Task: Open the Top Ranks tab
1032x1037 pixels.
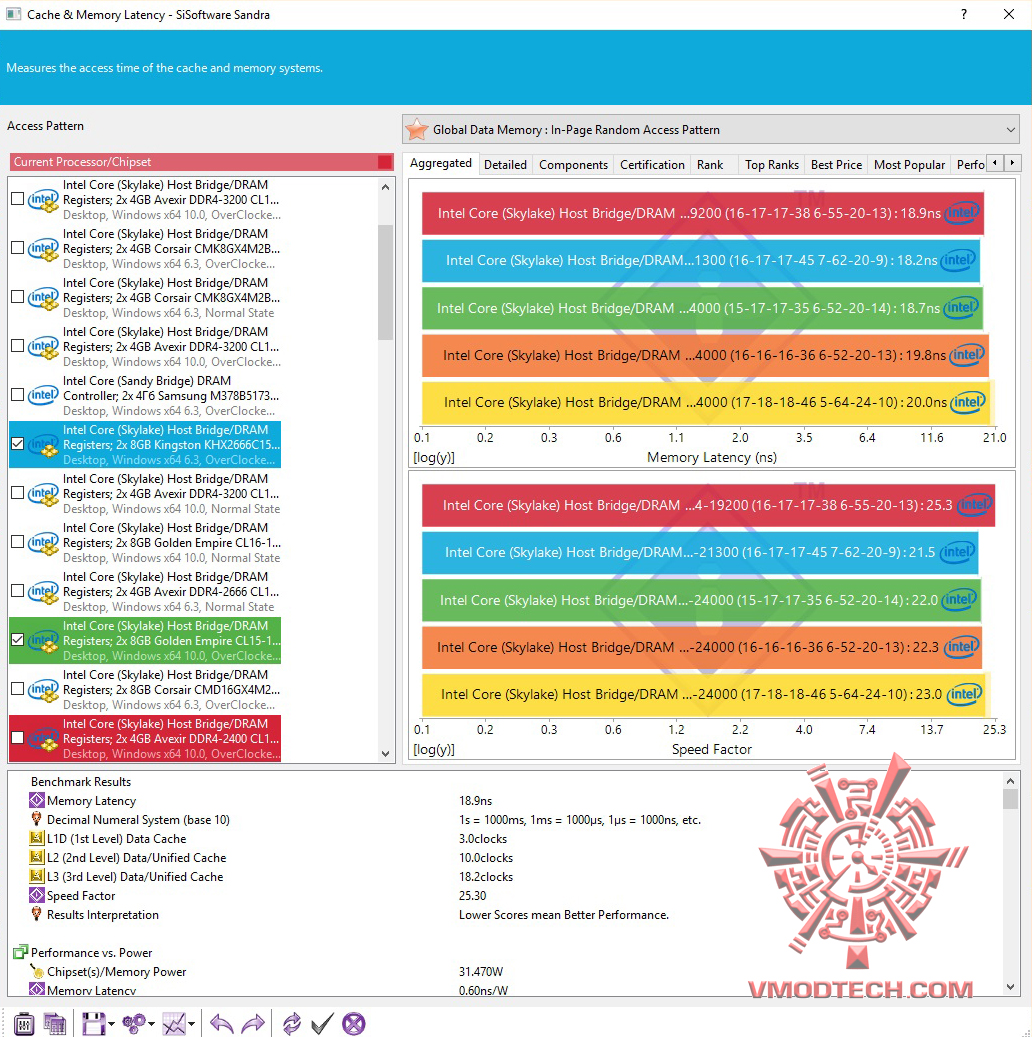Action: point(771,165)
